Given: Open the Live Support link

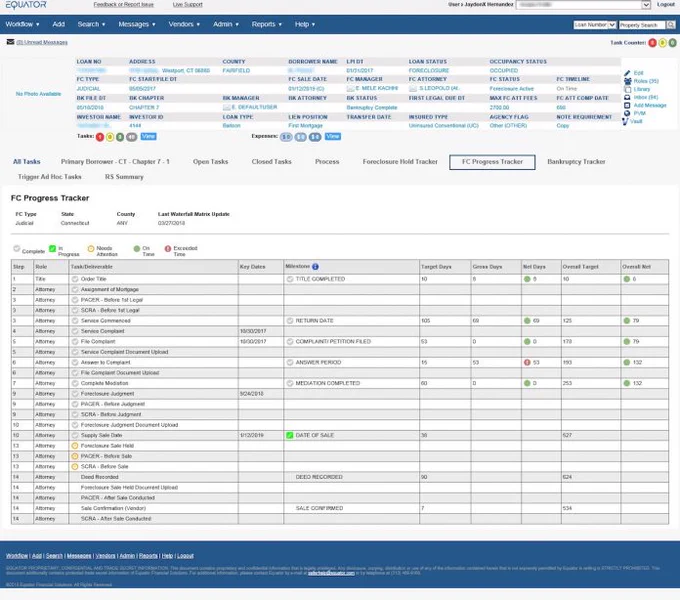Looking at the screenshot, I should point(187,4).
